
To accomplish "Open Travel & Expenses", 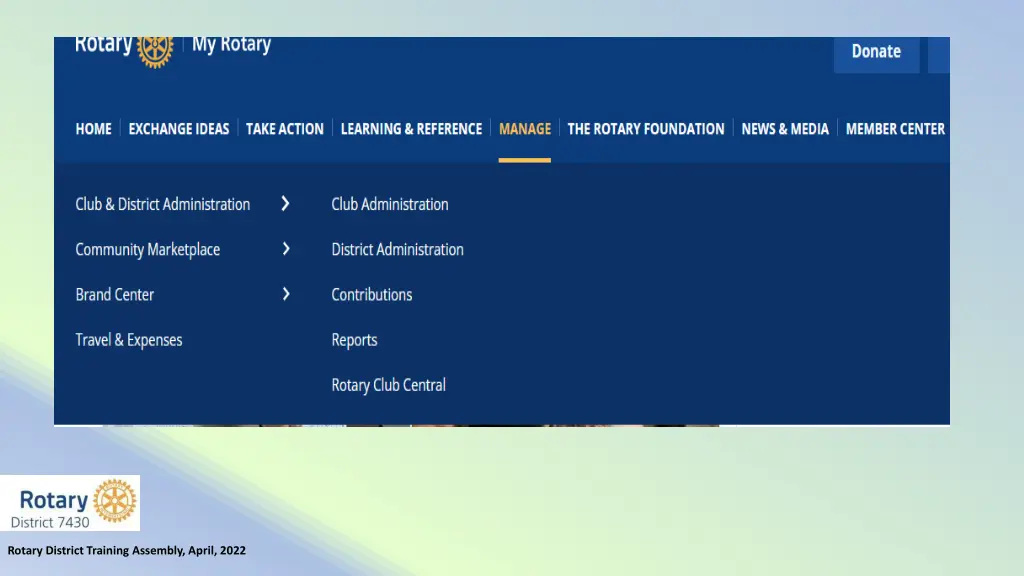I will pyautogui.click(x=129, y=340).
